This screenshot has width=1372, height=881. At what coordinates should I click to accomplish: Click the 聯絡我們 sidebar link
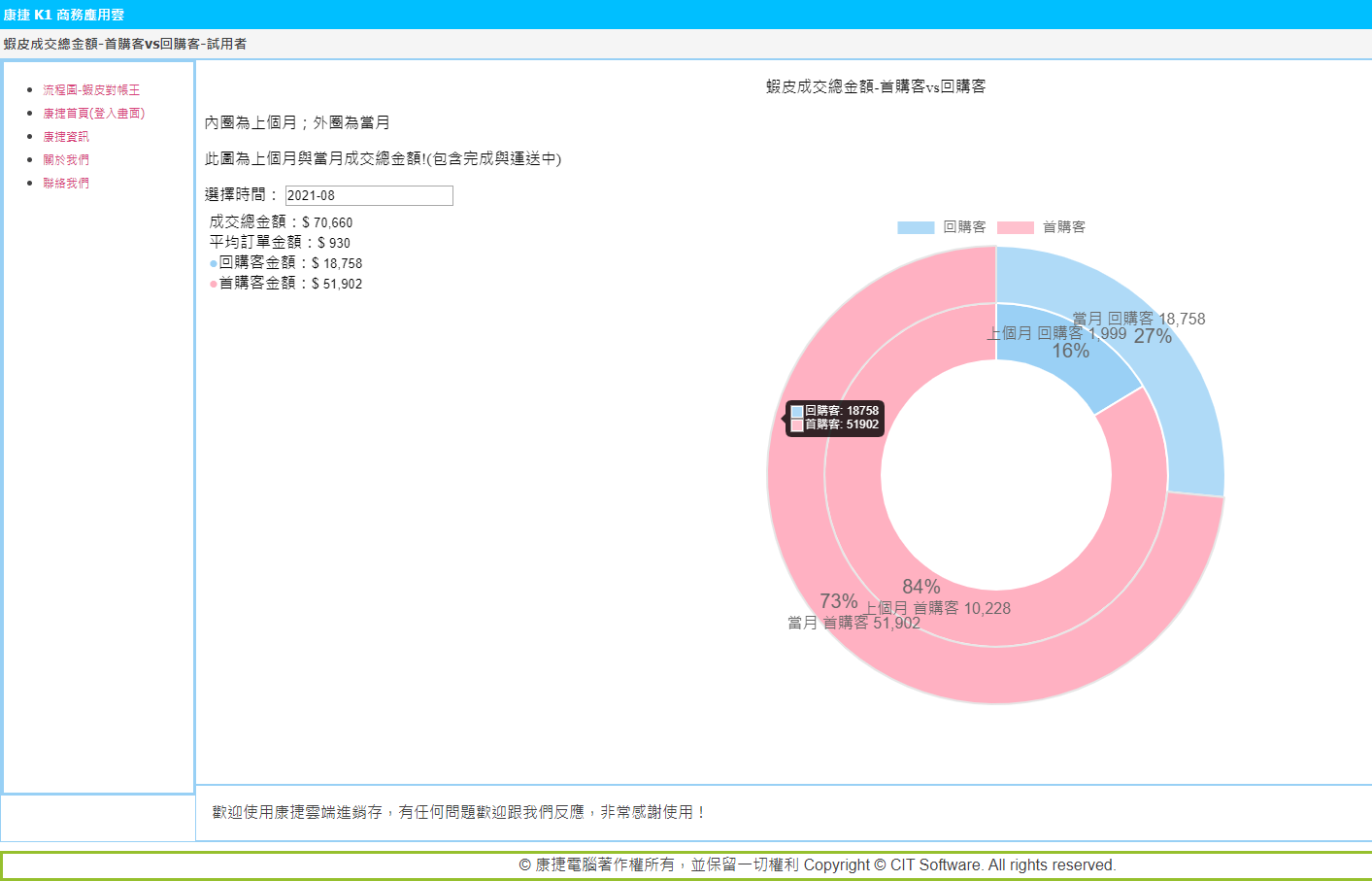click(66, 184)
